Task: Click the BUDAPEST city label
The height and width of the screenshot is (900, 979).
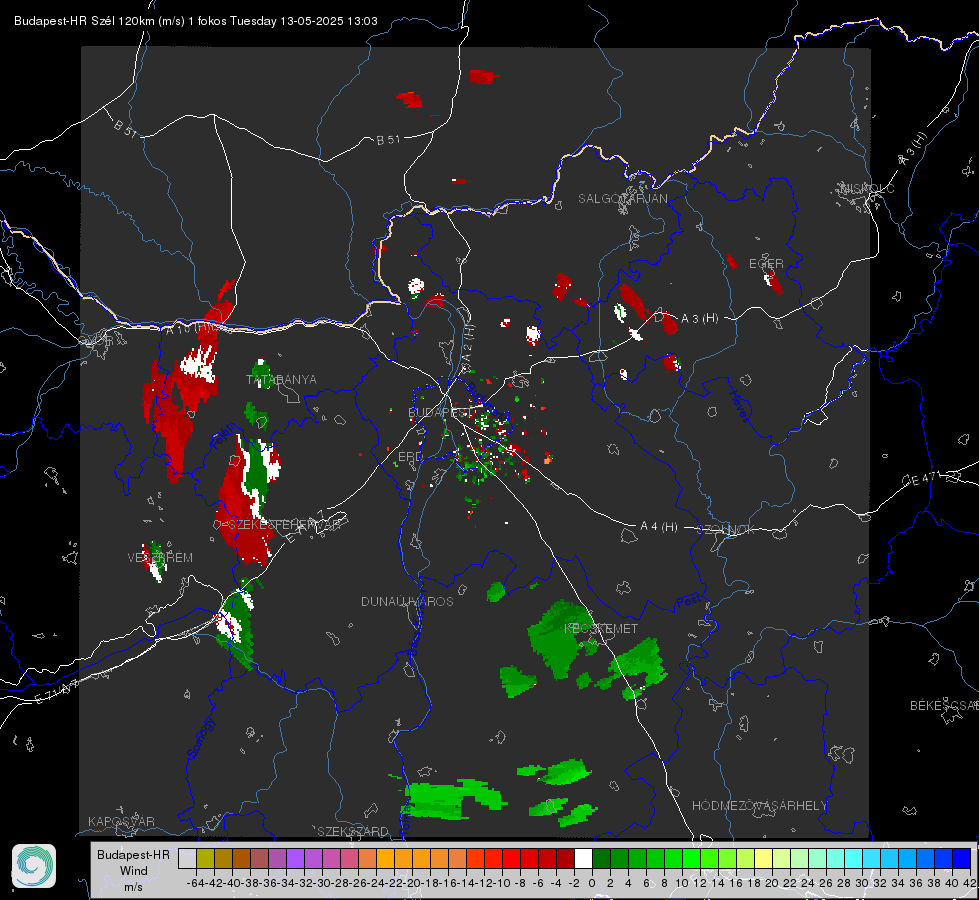Action: [x=439, y=412]
